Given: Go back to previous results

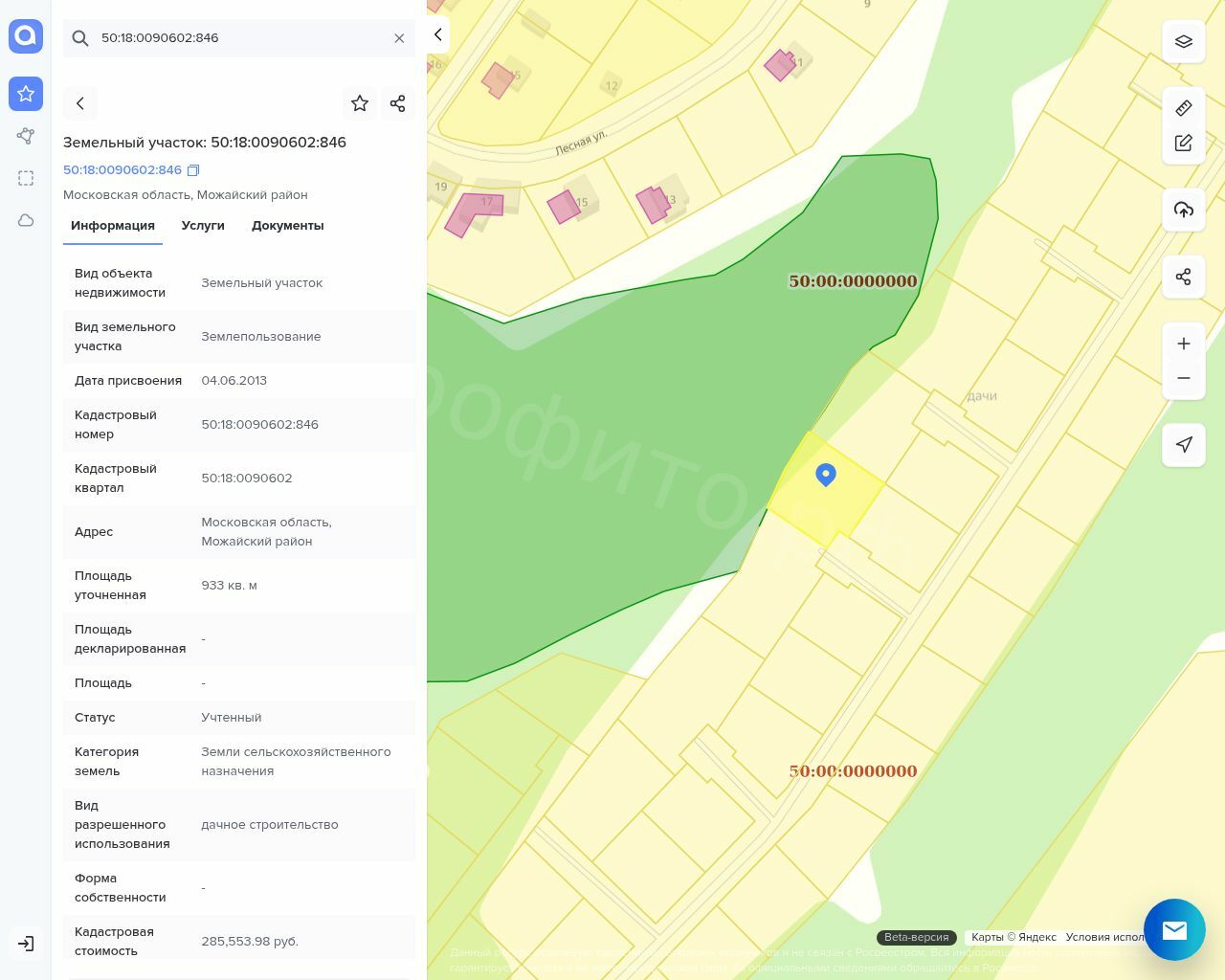Looking at the screenshot, I should pos(80,103).
